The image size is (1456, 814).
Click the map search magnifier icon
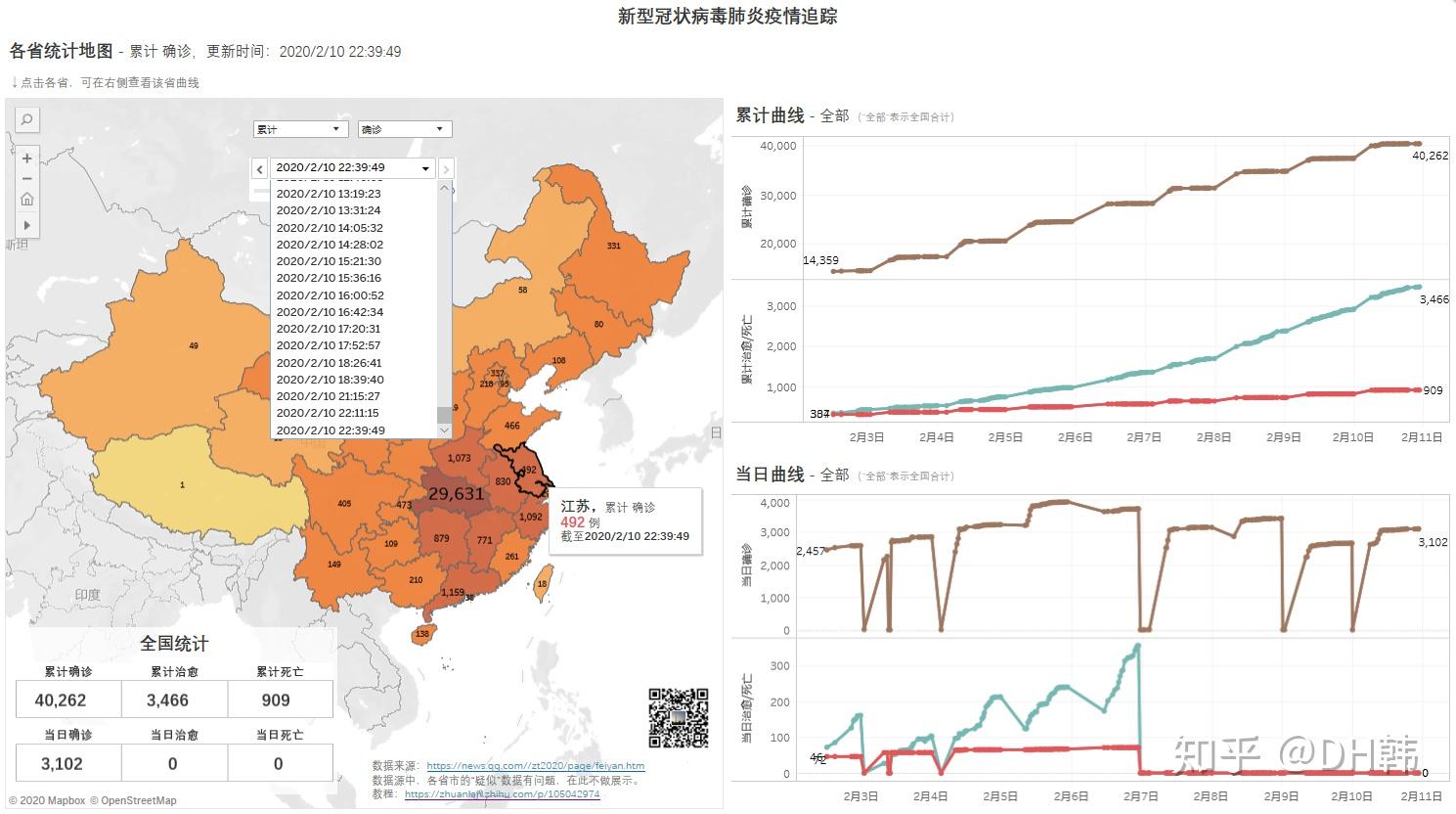coord(27,119)
